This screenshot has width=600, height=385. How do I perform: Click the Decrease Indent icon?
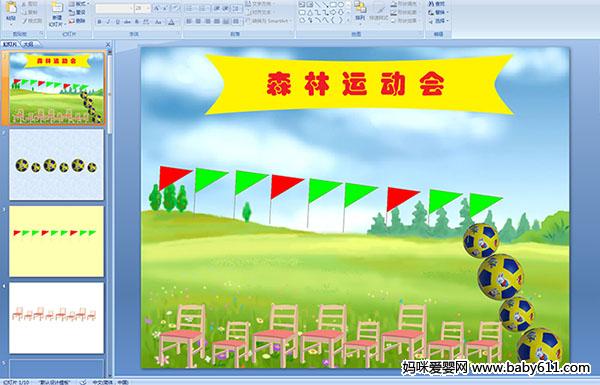(217, 8)
